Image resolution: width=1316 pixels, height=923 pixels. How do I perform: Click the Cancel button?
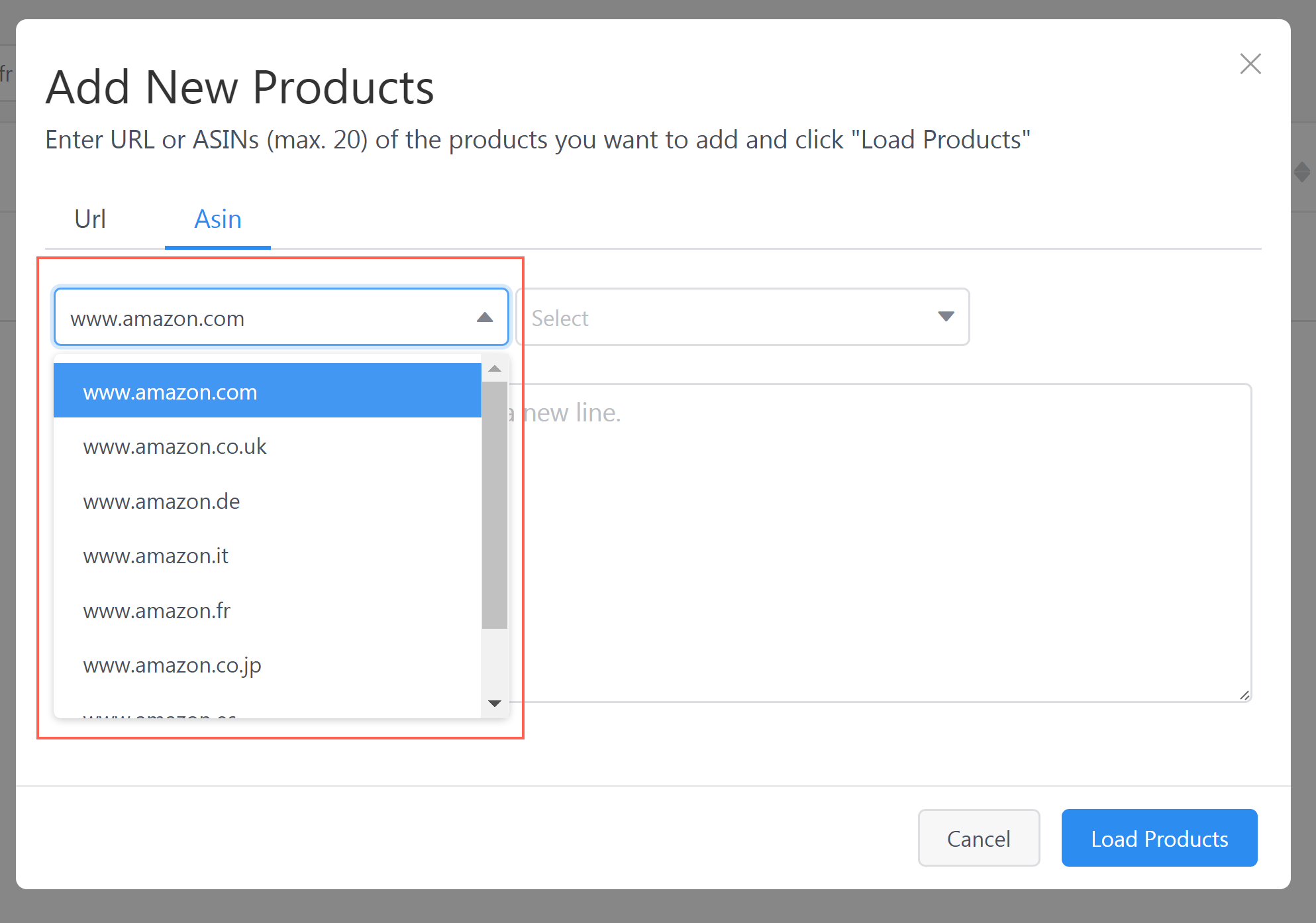click(978, 838)
